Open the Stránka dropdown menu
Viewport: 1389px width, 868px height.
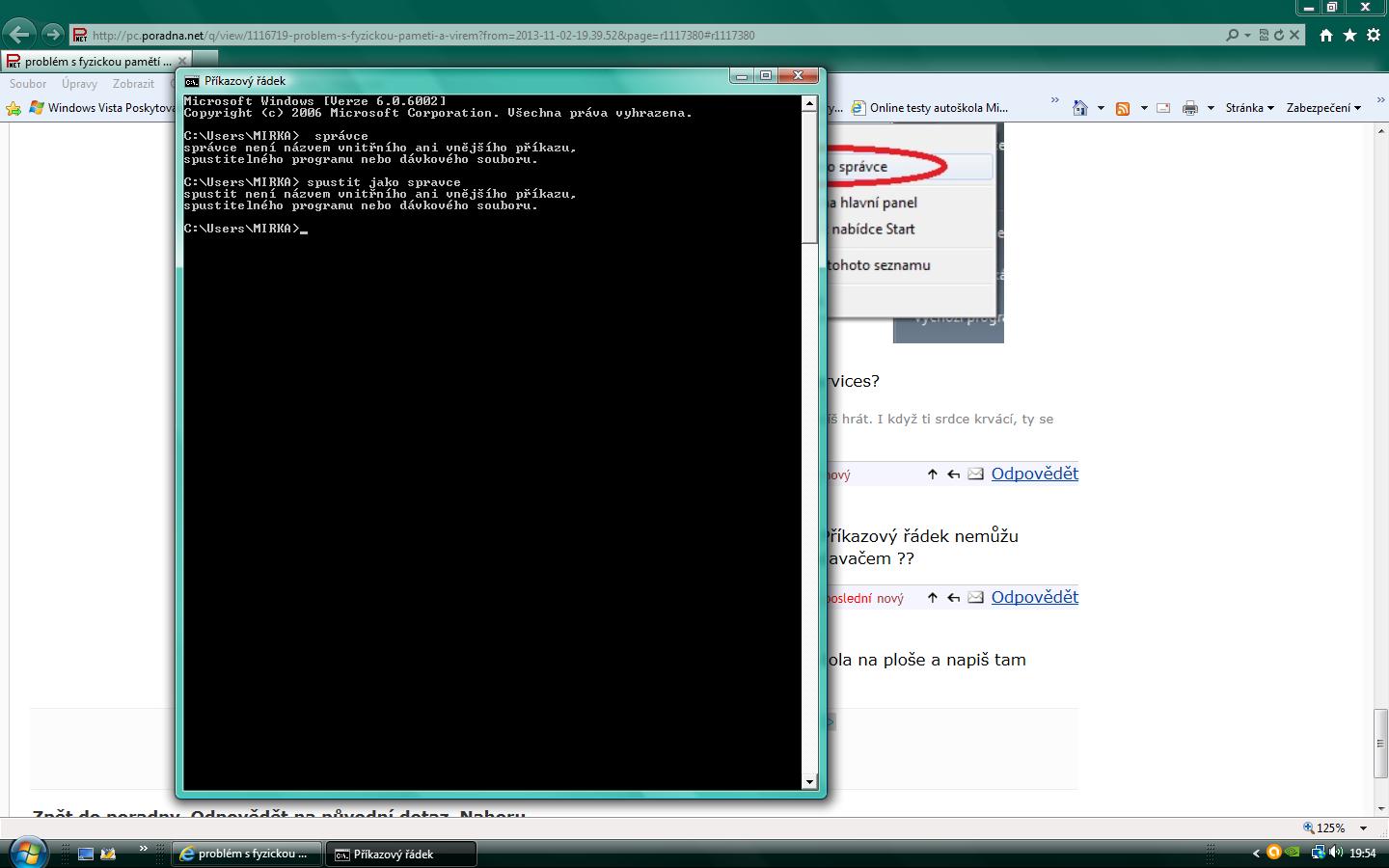pos(1249,108)
